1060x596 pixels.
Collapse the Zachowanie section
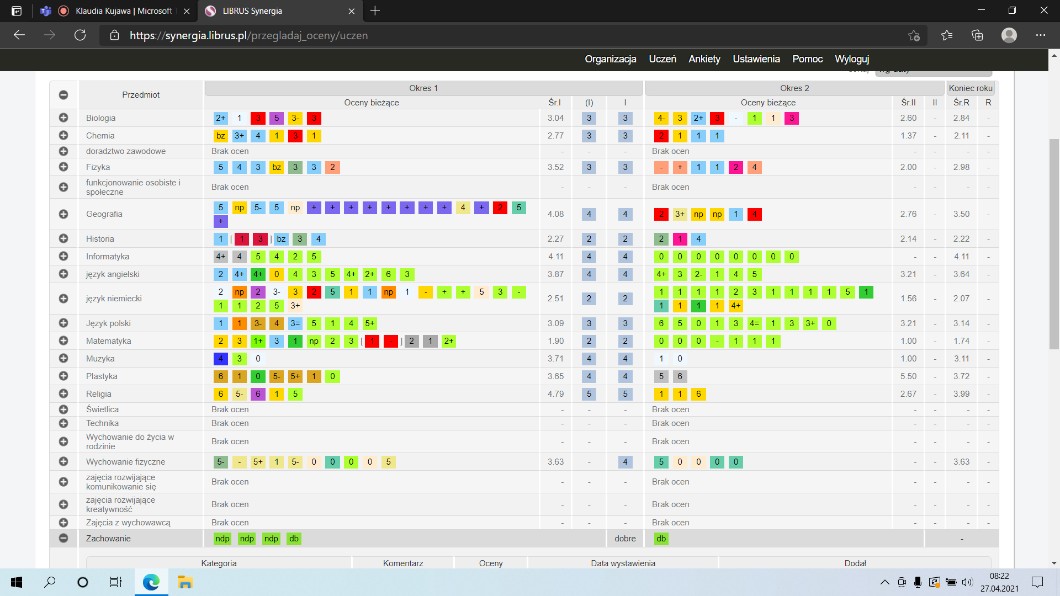pyautogui.click(x=64, y=538)
